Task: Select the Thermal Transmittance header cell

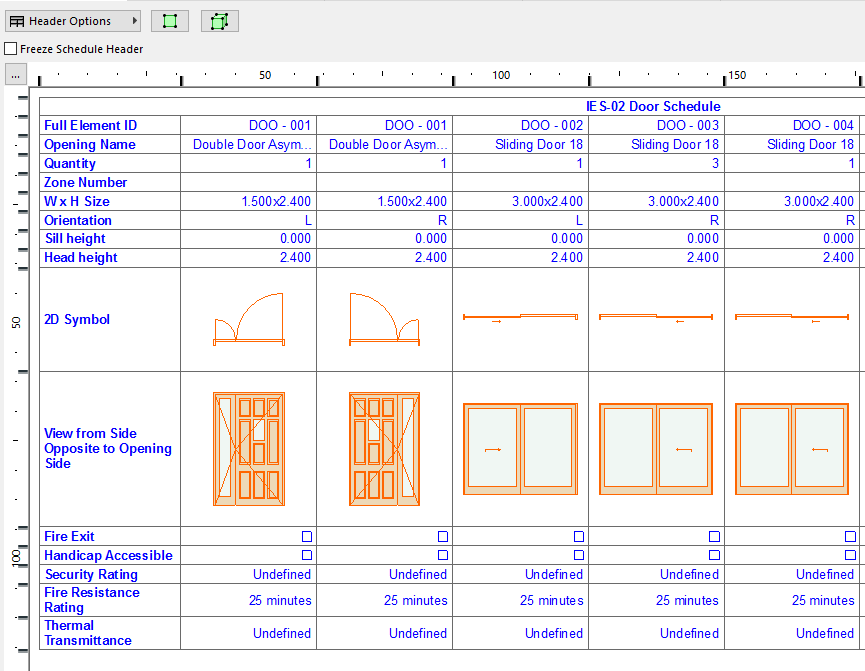Action: [x=110, y=633]
